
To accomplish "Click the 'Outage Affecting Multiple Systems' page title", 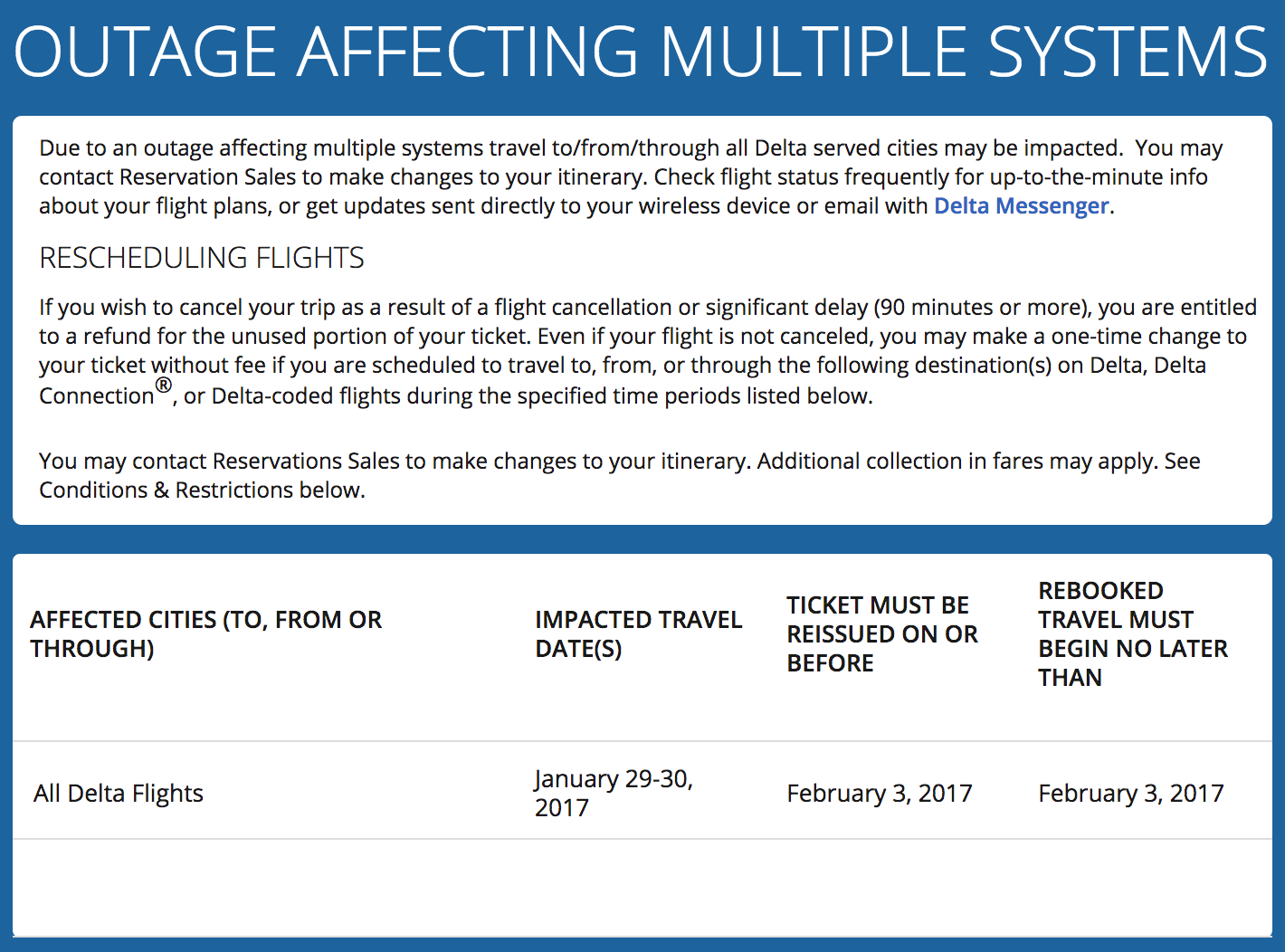I will pos(641,52).
